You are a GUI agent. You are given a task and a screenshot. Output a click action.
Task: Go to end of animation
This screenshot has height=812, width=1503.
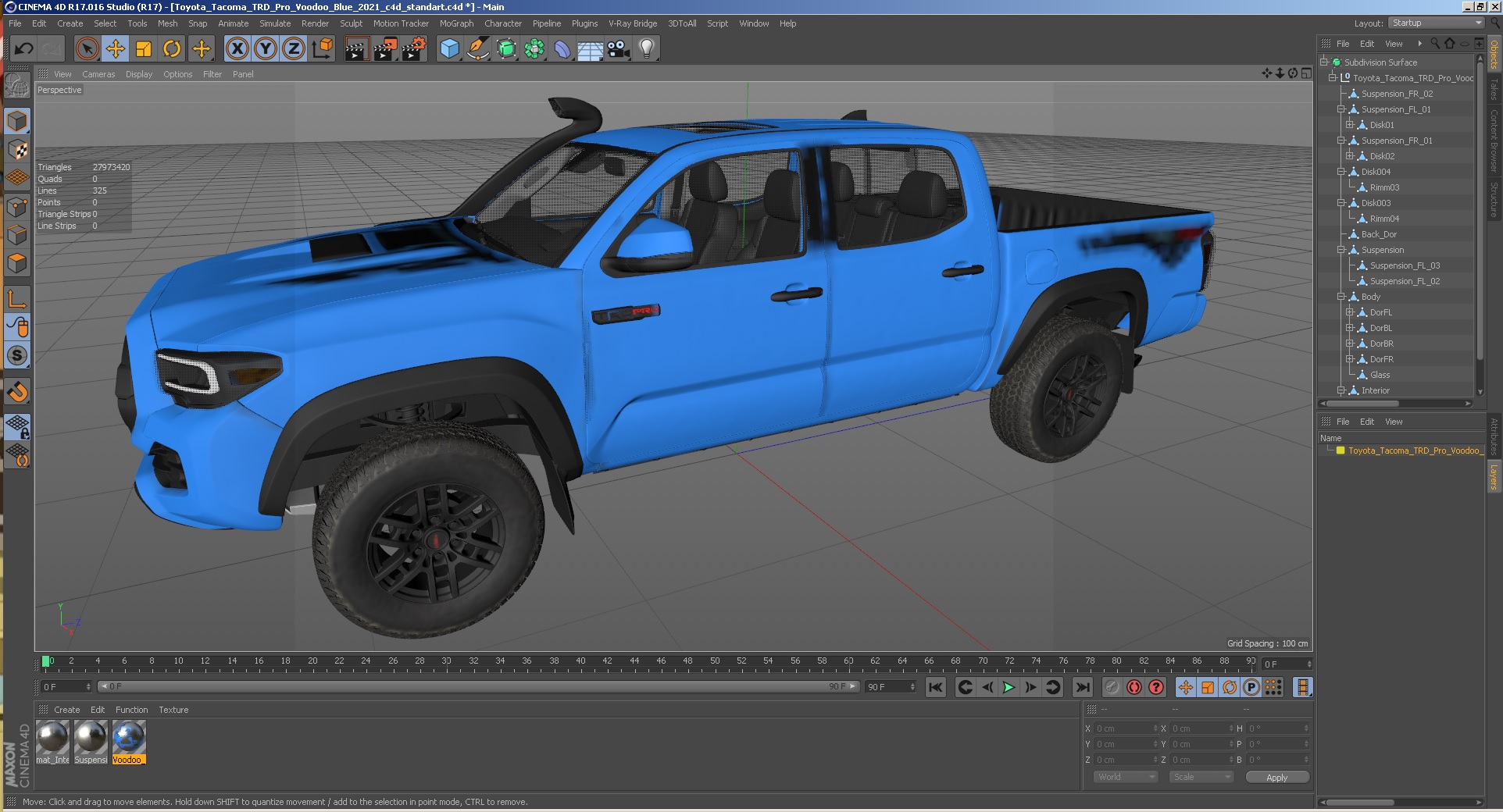tap(1082, 687)
